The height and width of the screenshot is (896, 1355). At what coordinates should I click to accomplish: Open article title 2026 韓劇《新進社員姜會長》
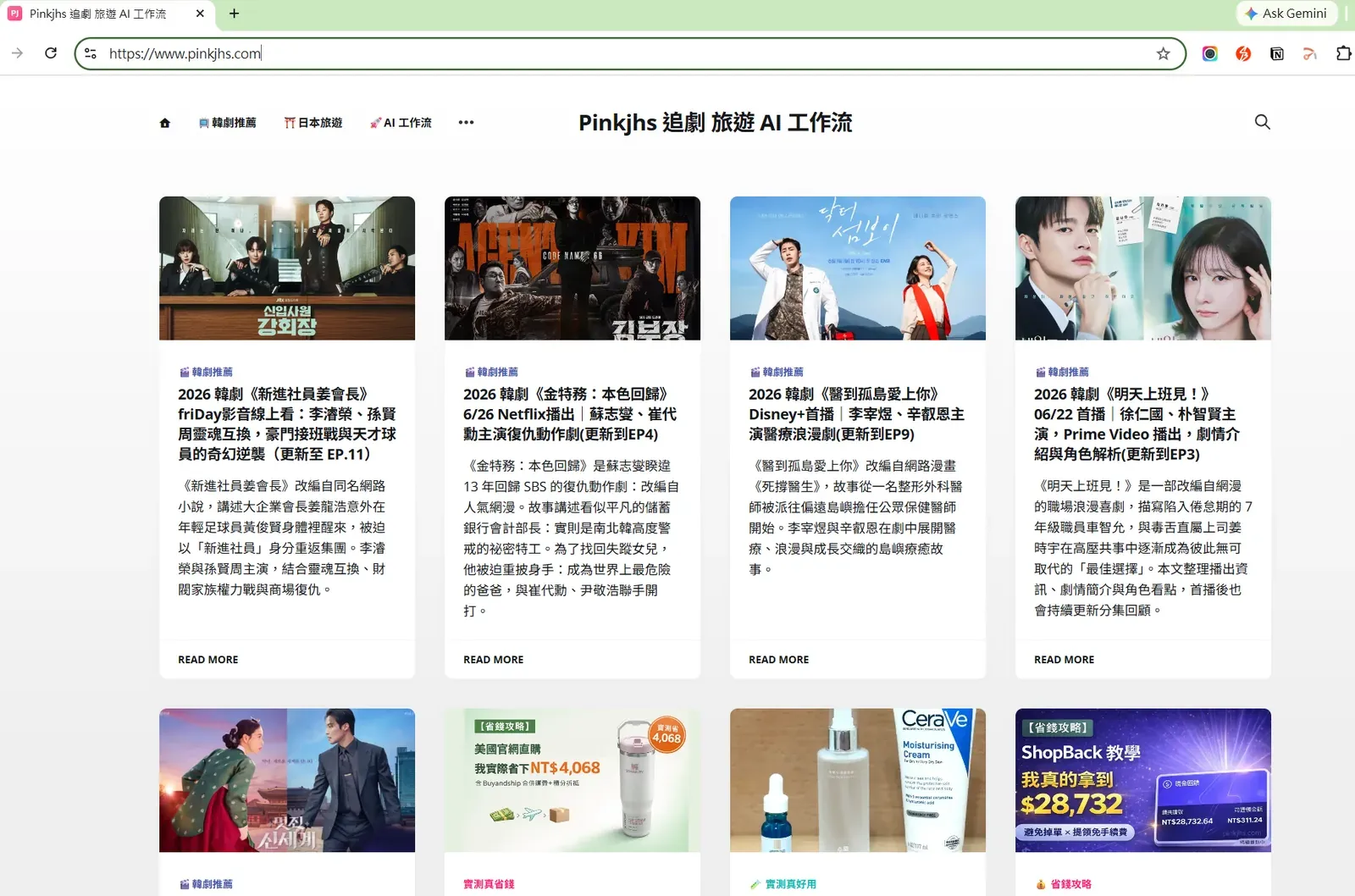(287, 423)
